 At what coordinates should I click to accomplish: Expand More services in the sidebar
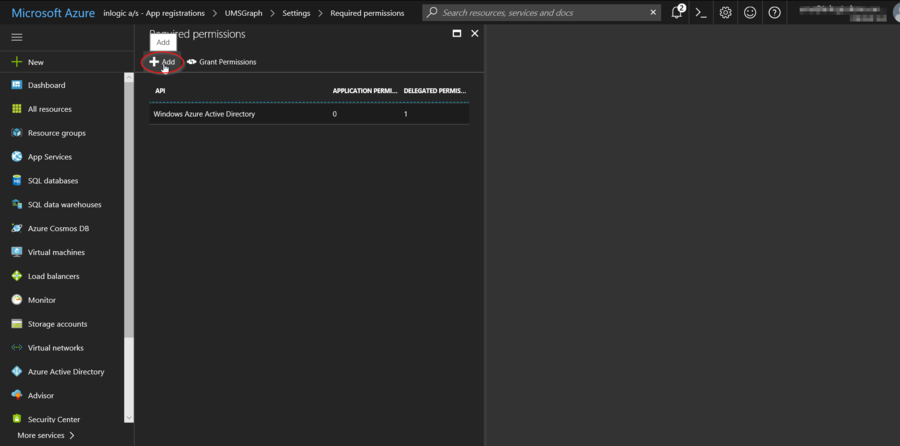coord(46,435)
